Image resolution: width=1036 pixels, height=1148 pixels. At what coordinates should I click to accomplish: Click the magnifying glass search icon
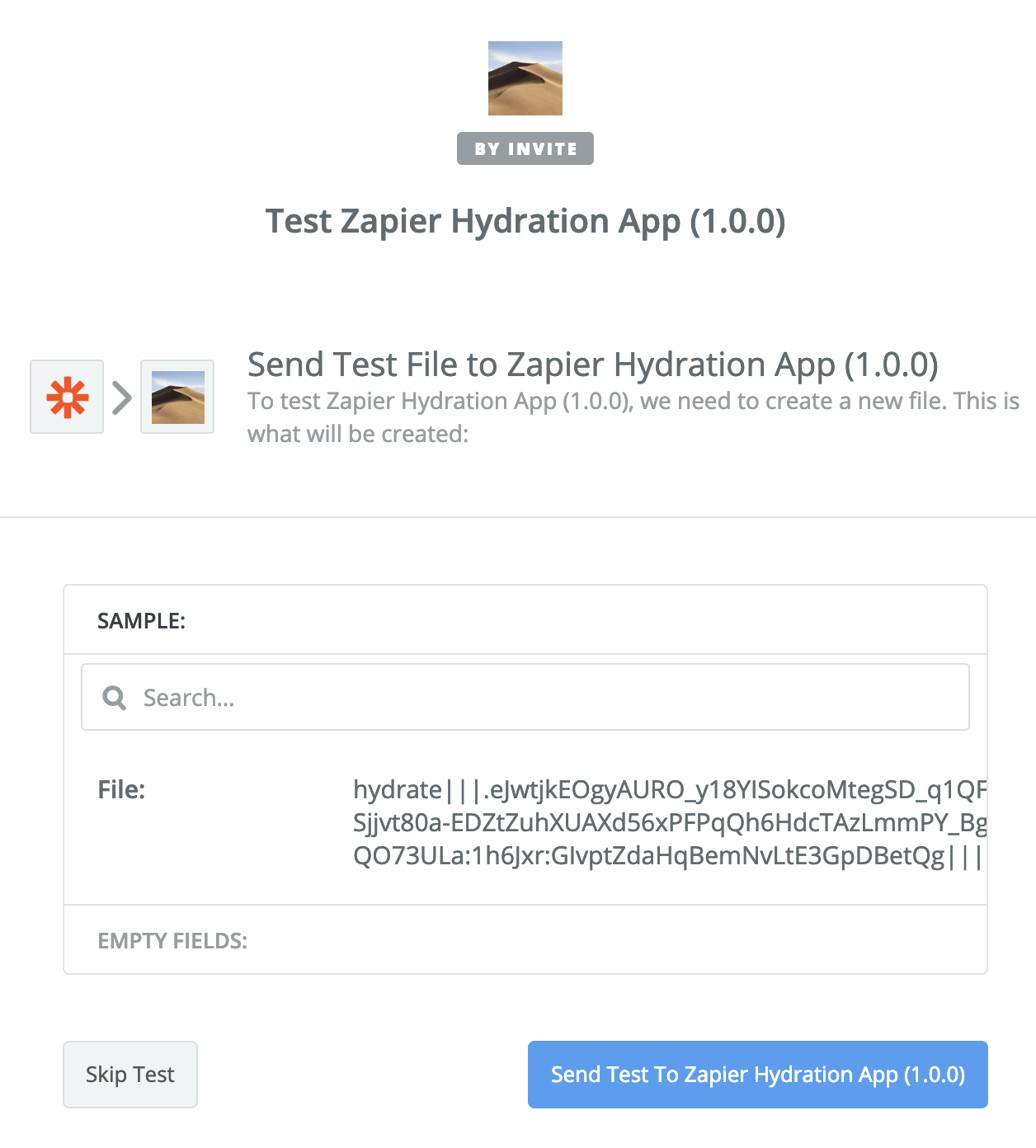[x=115, y=698]
